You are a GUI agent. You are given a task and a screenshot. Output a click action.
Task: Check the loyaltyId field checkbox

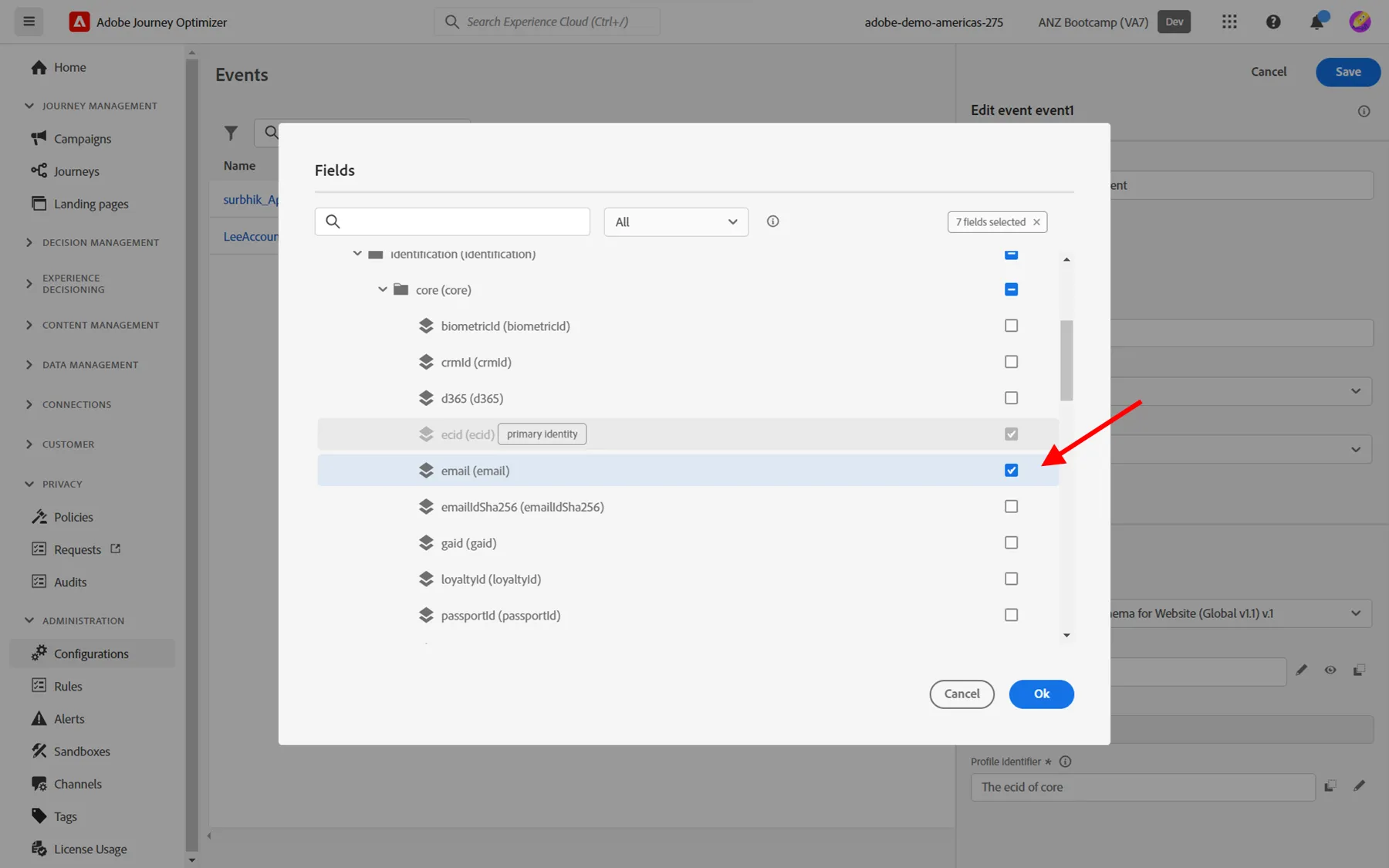tap(1011, 579)
